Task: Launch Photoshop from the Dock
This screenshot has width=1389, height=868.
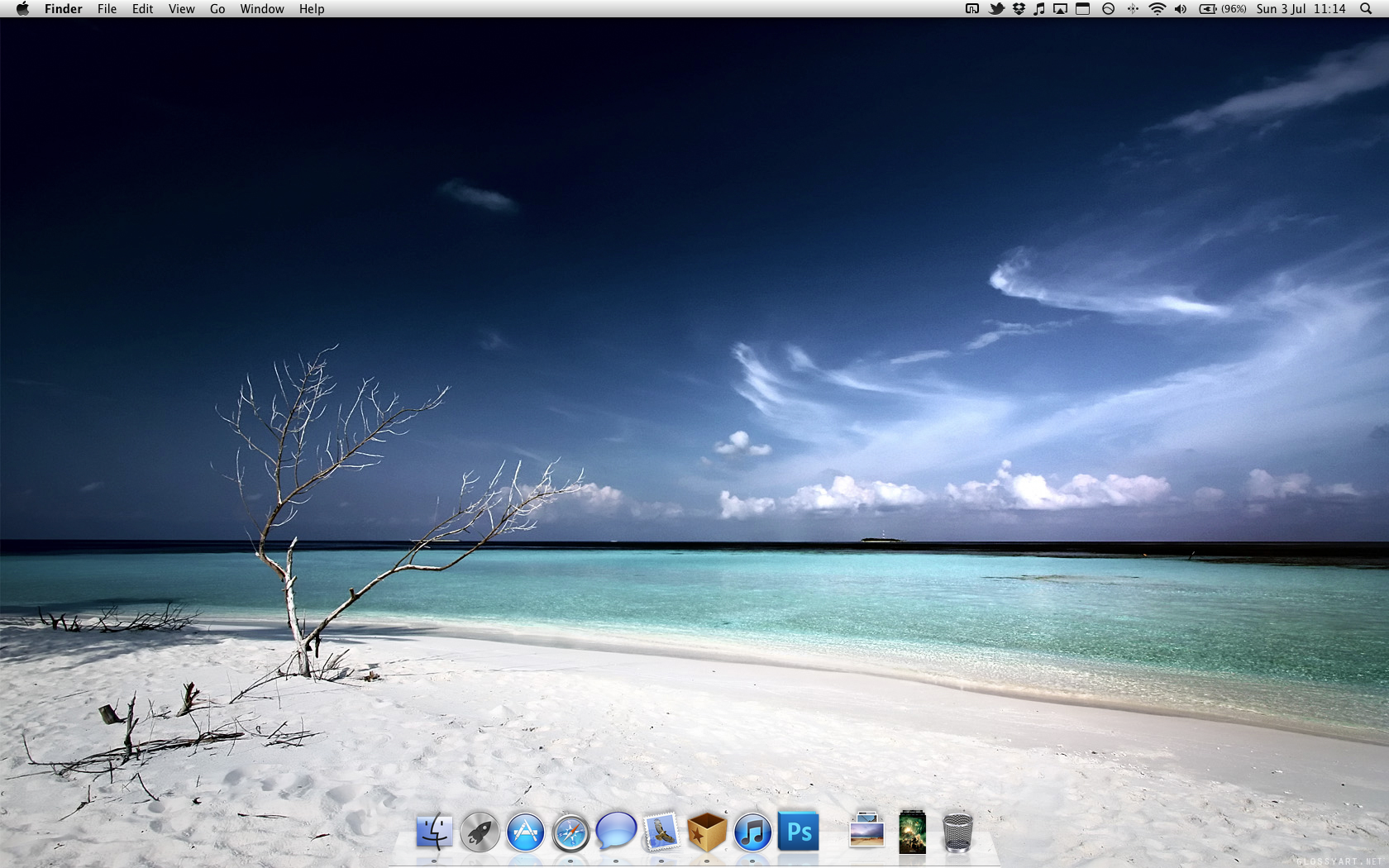Action: click(x=799, y=831)
